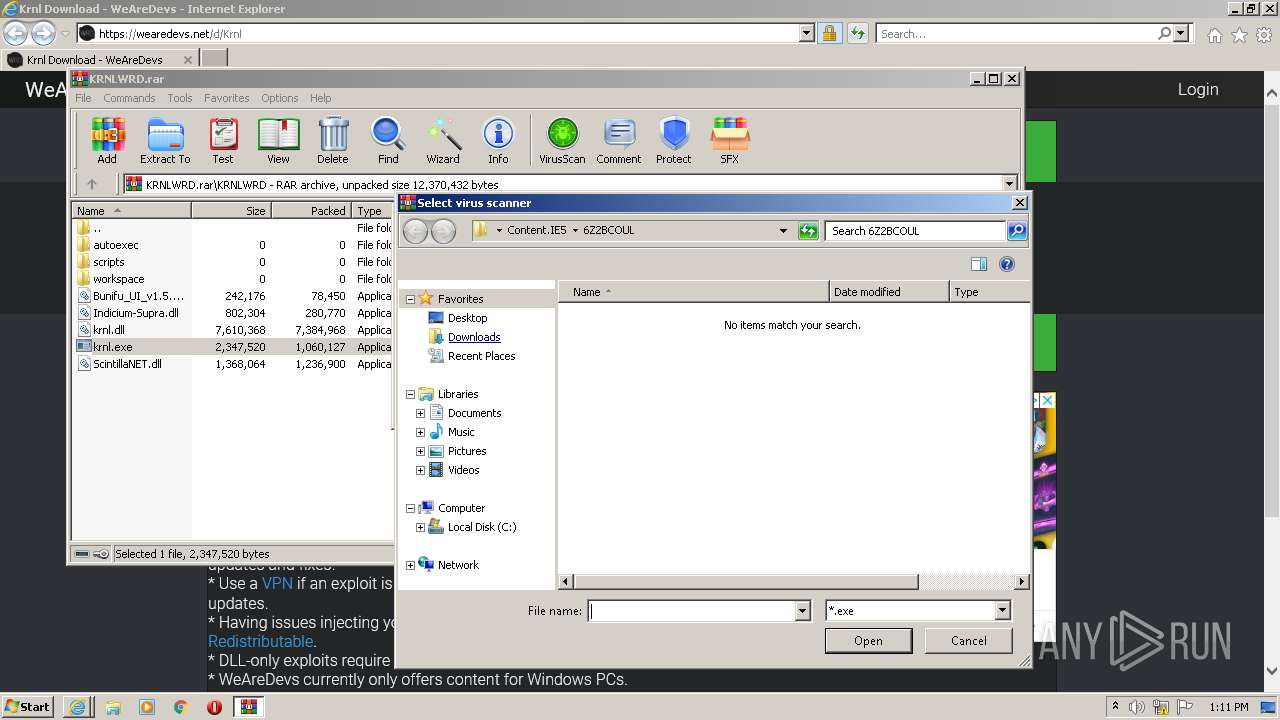Open IE Tools gear icon
The image size is (1280, 720).
click(1263, 35)
